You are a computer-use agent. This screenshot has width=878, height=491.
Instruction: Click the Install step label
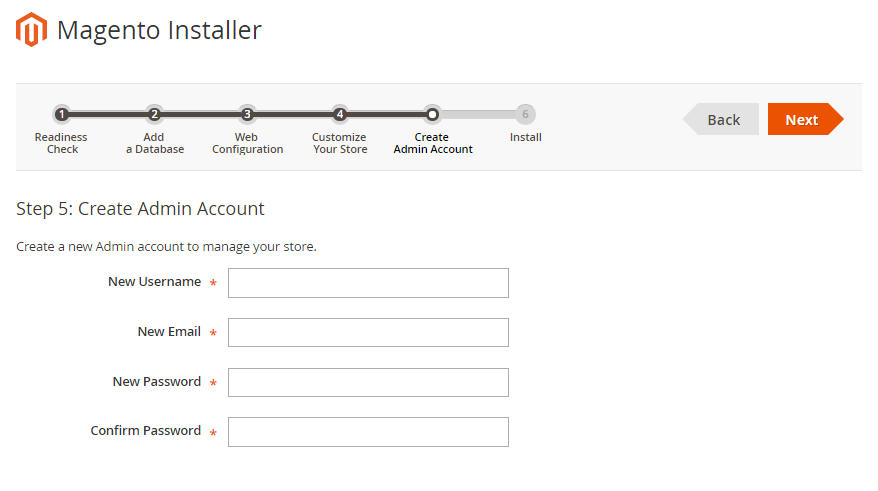(525, 137)
